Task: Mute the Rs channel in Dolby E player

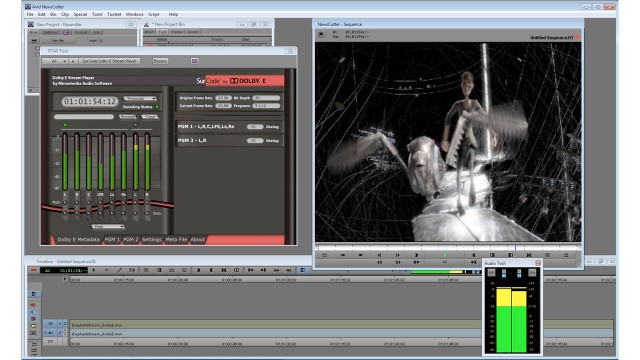Action: coord(124,202)
